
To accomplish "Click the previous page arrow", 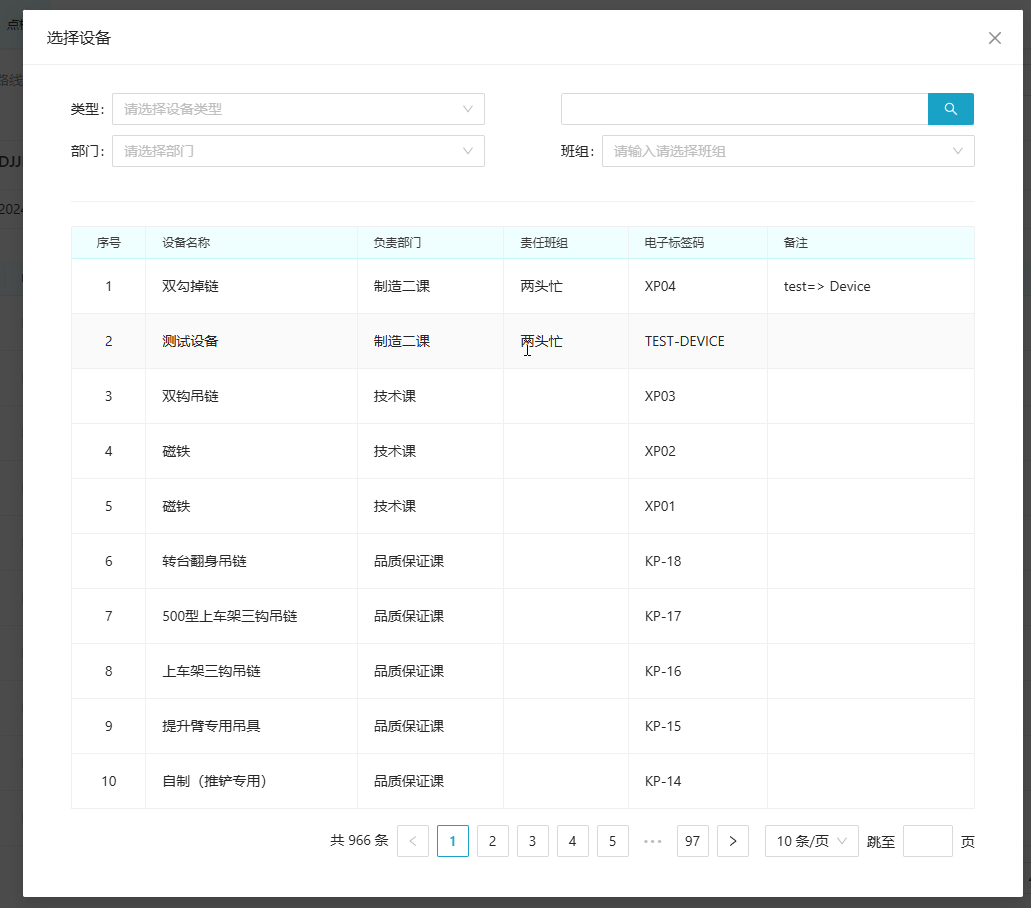I will tap(413, 841).
